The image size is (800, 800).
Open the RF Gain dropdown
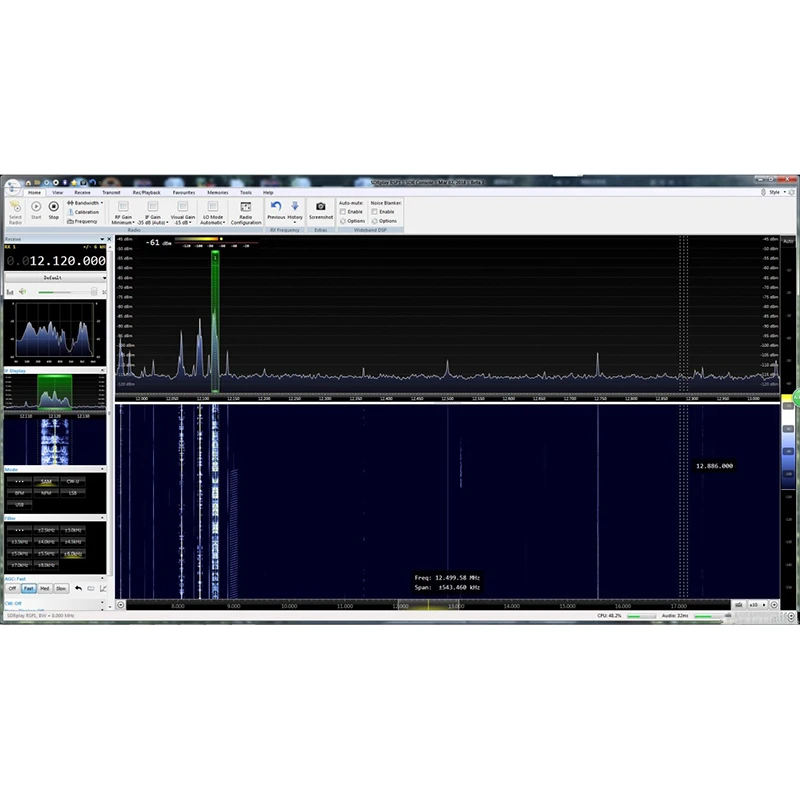pyautogui.click(x=123, y=212)
